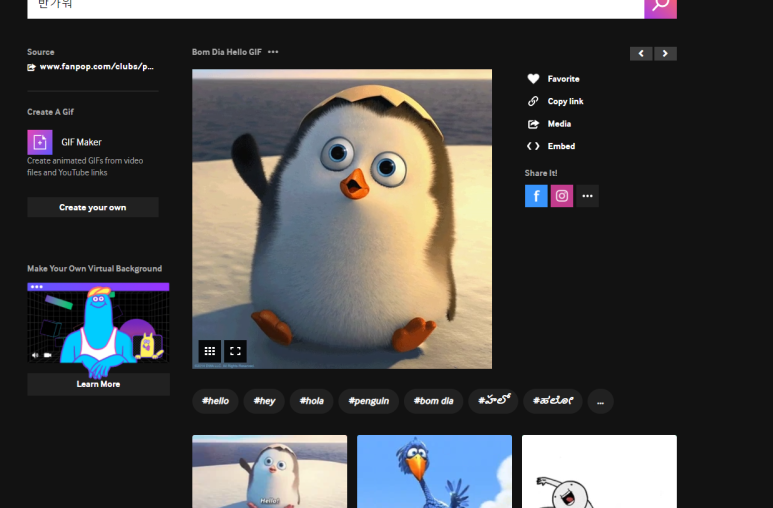Click the source external link icon

click(x=32, y=67)
